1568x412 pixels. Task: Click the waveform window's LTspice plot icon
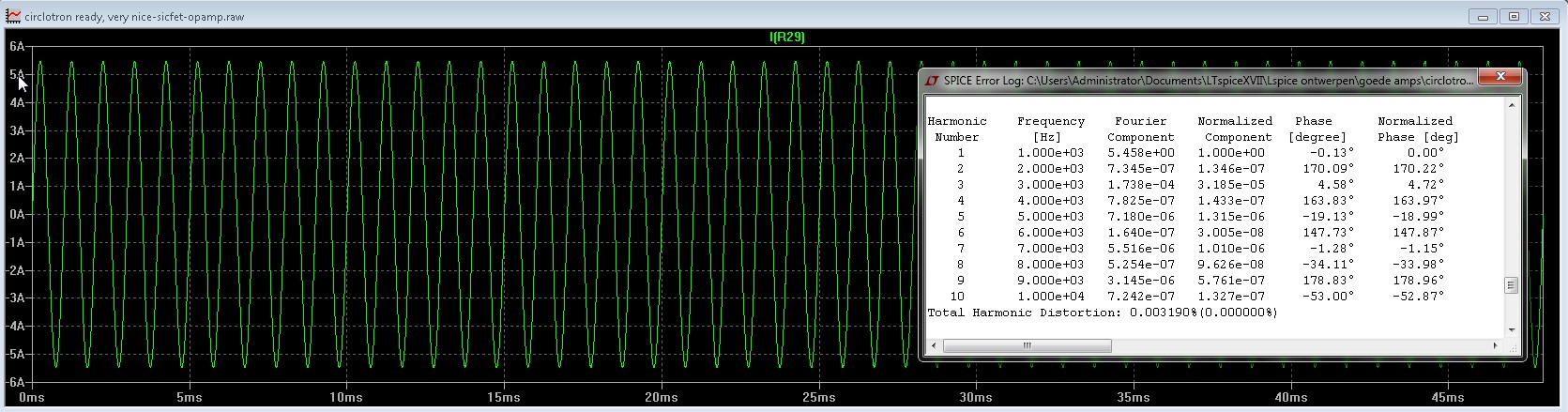pyautogui.click(x=13, y=16)
